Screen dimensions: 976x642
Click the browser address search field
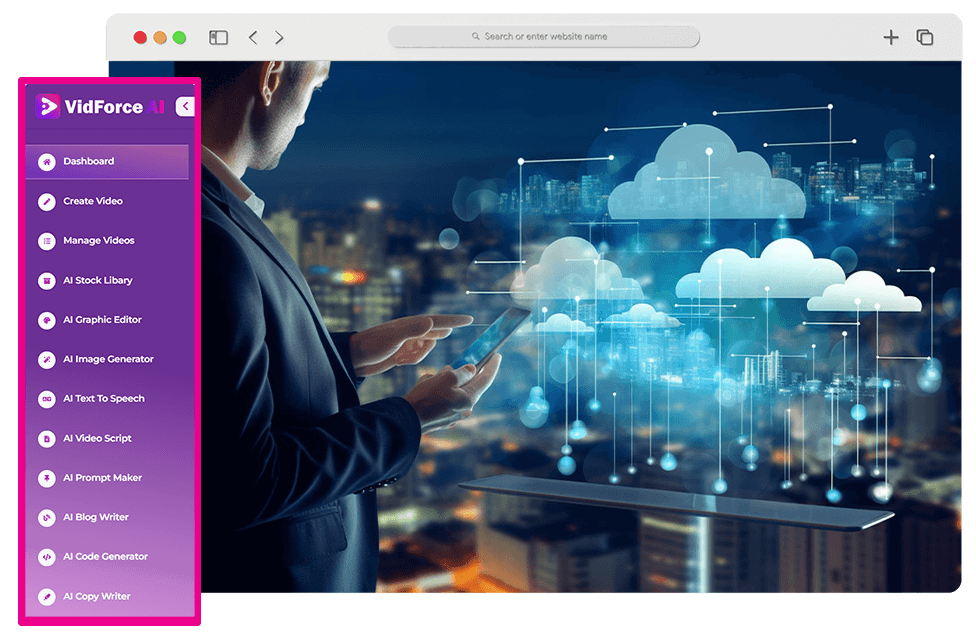545,37
